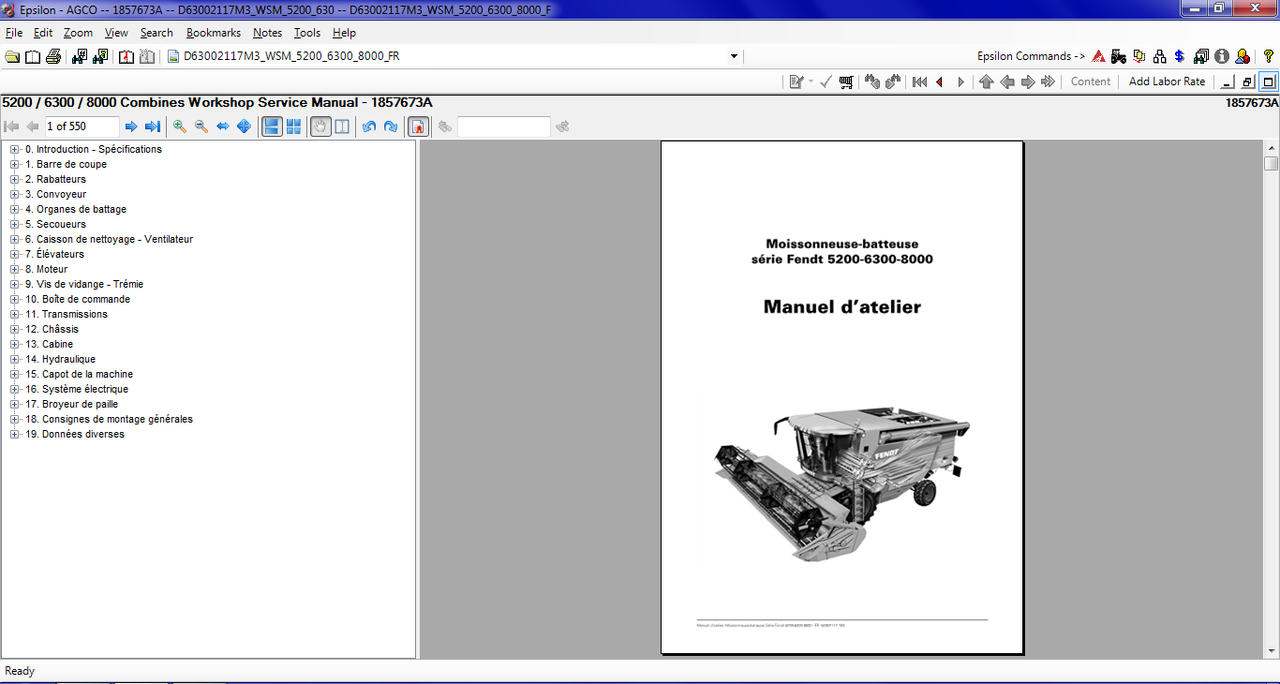Expand 11. Transmissions tree node
This screenshot has width=1280, height=684.
(x=15, y=315)
